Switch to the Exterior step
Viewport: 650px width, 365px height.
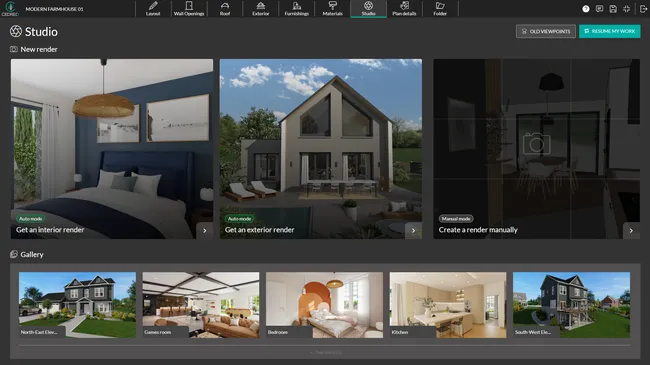click(x=261, y=9)
